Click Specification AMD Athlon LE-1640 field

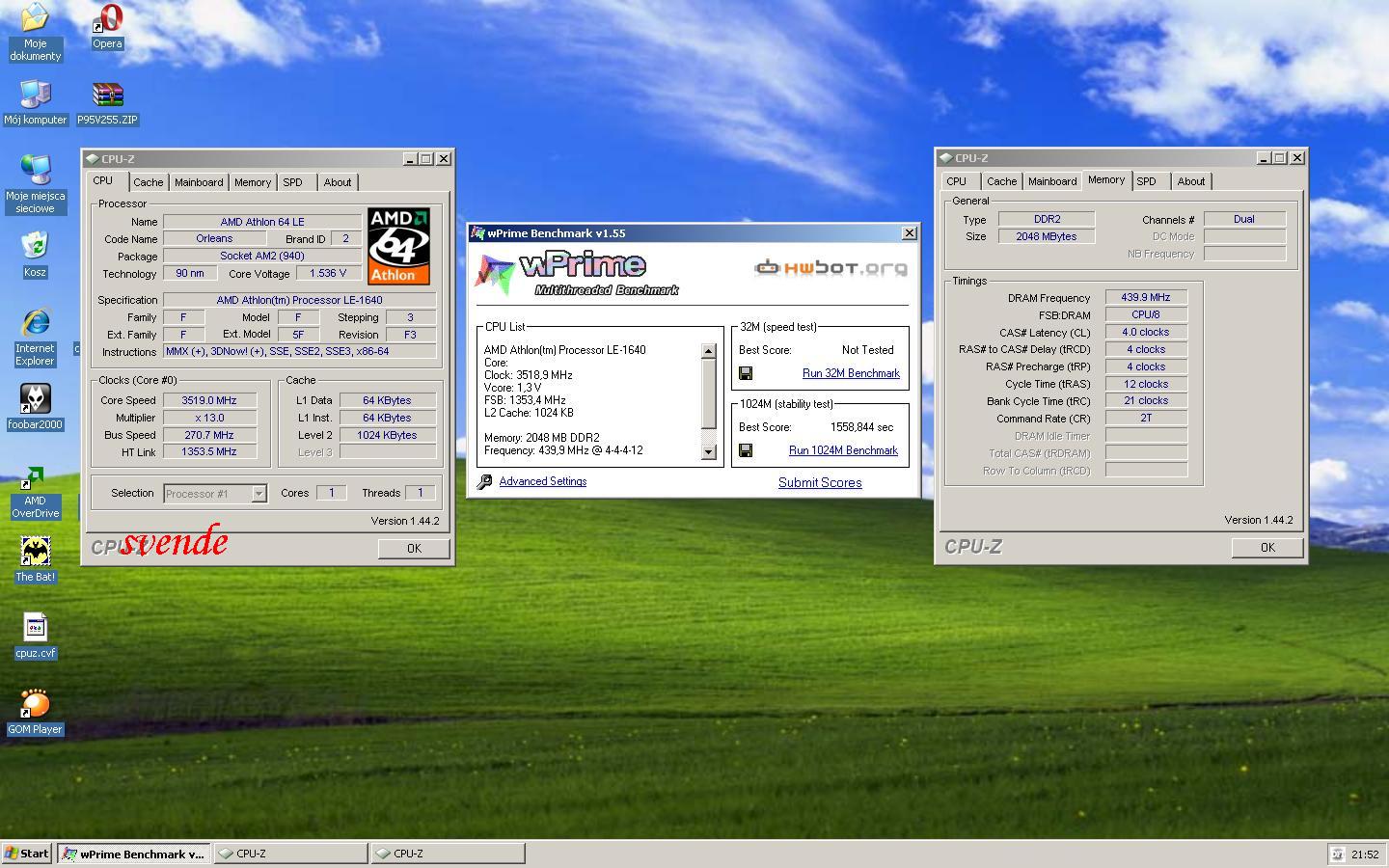[299, 300]
